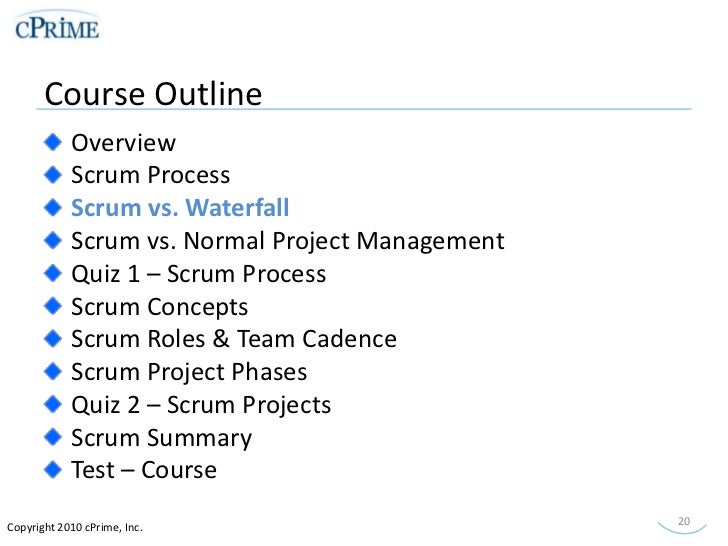Click the slide number 20

(x=684, y=521)
